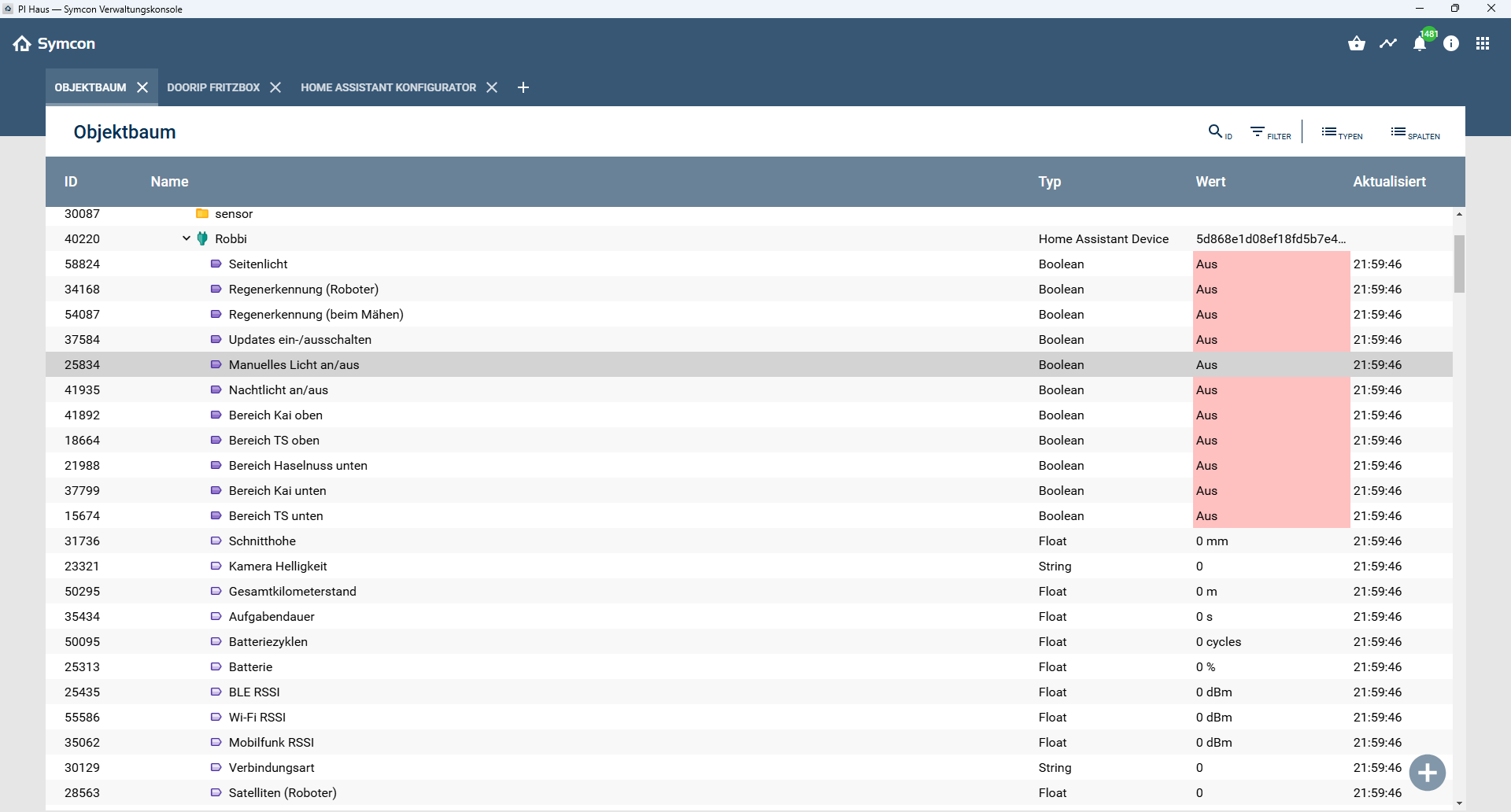Viewport: 1511px width, 812px height.
Task: Click the Aktualisiert column header
Action: pyautogui.click(x=1389, y=182)
